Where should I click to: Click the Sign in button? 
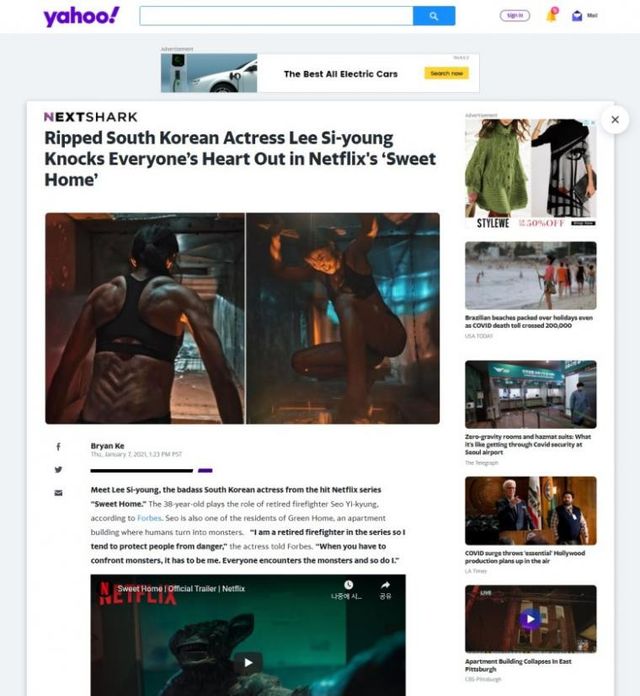coord(514,16)
